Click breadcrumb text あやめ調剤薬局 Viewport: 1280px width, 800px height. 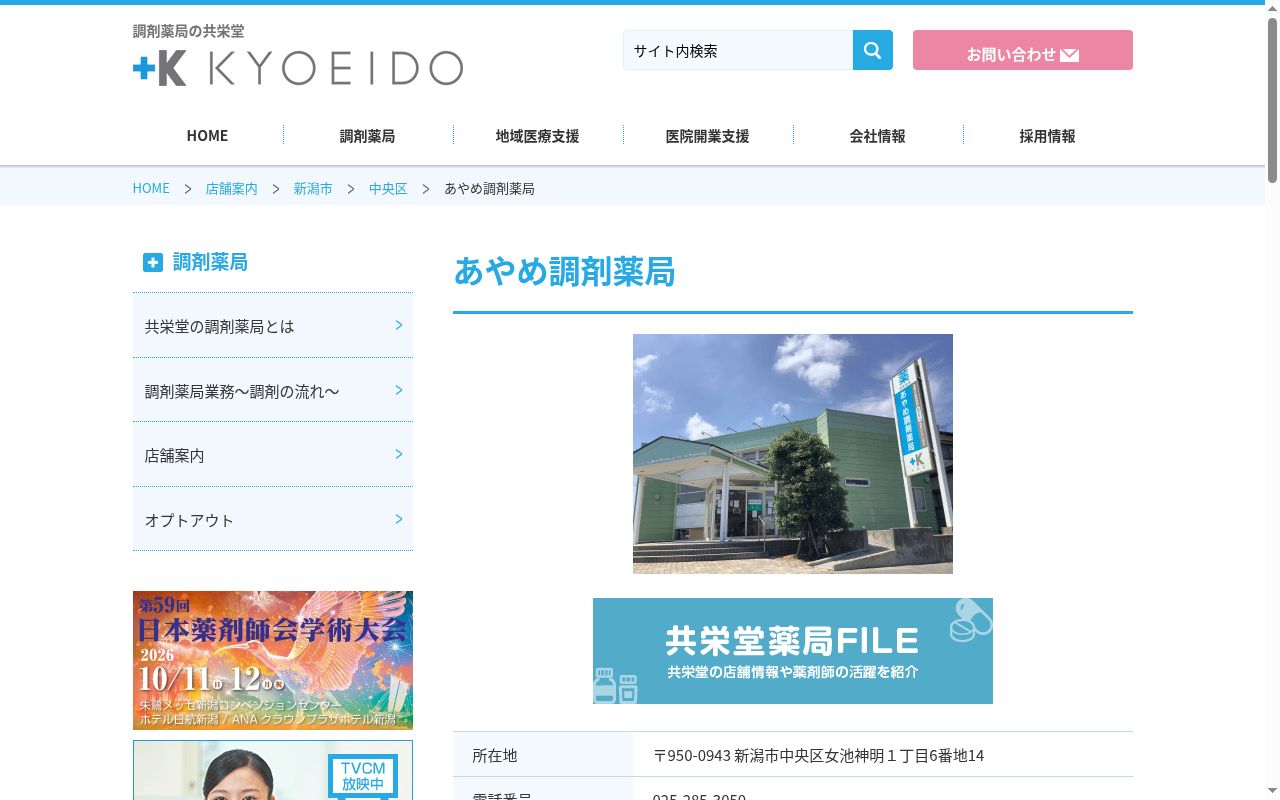(x=489, y=188)
